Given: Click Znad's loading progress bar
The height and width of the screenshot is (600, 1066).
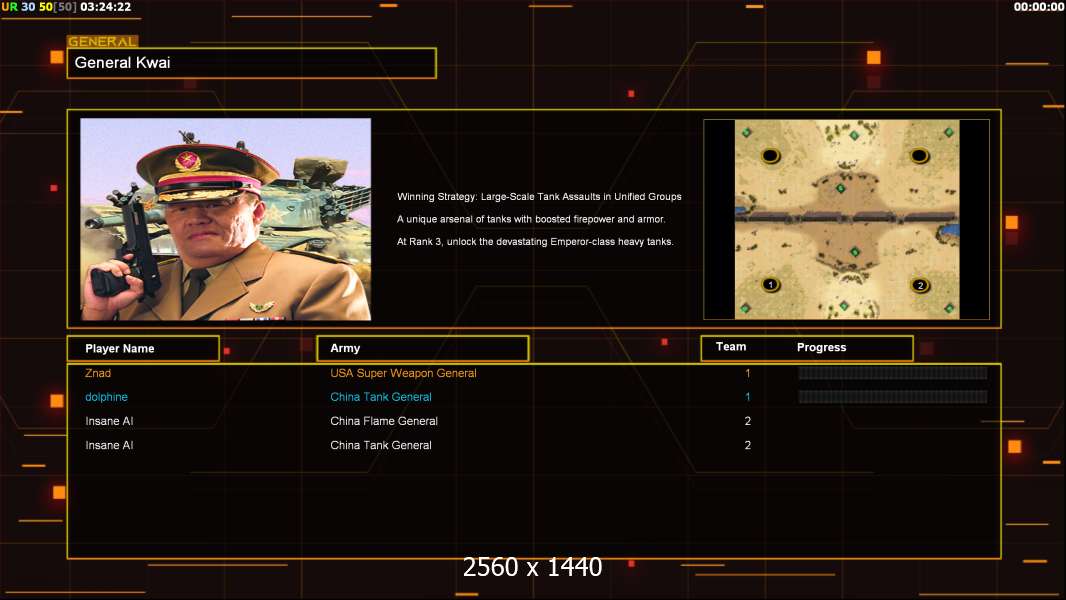Looking at the screenshot, I should pyautogui.click(x=892, y=373).
